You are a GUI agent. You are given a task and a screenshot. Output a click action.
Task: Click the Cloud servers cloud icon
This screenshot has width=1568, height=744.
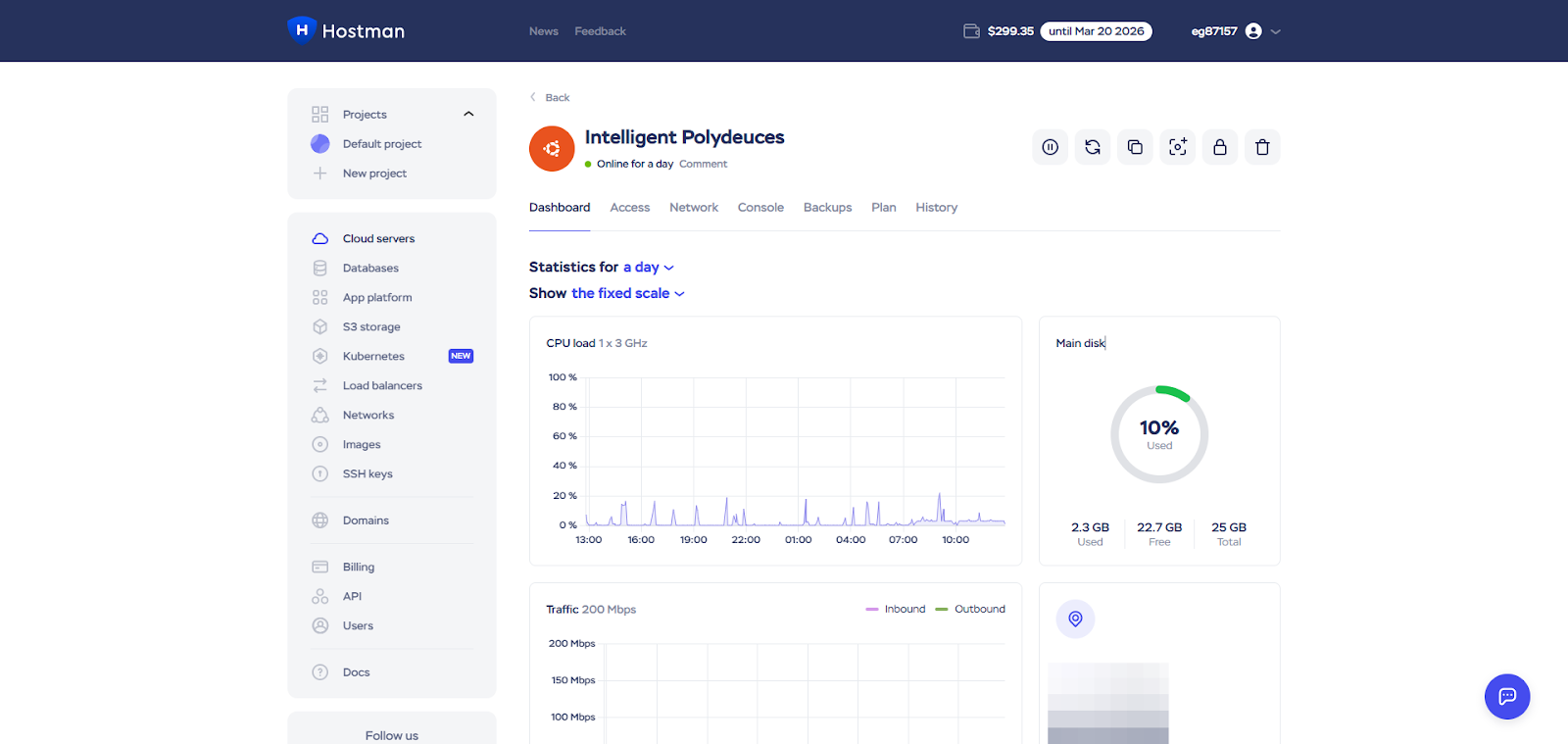tap(319, 239)
